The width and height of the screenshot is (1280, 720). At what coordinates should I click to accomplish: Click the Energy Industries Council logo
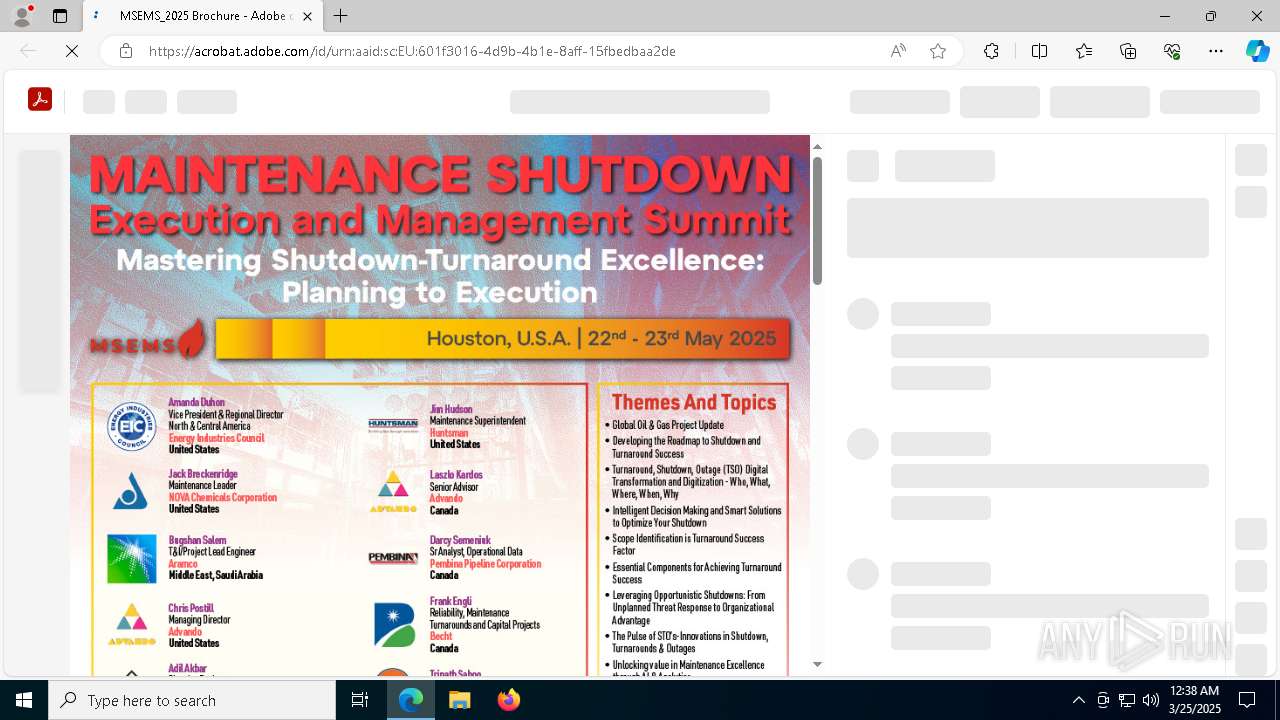point(132,427)
